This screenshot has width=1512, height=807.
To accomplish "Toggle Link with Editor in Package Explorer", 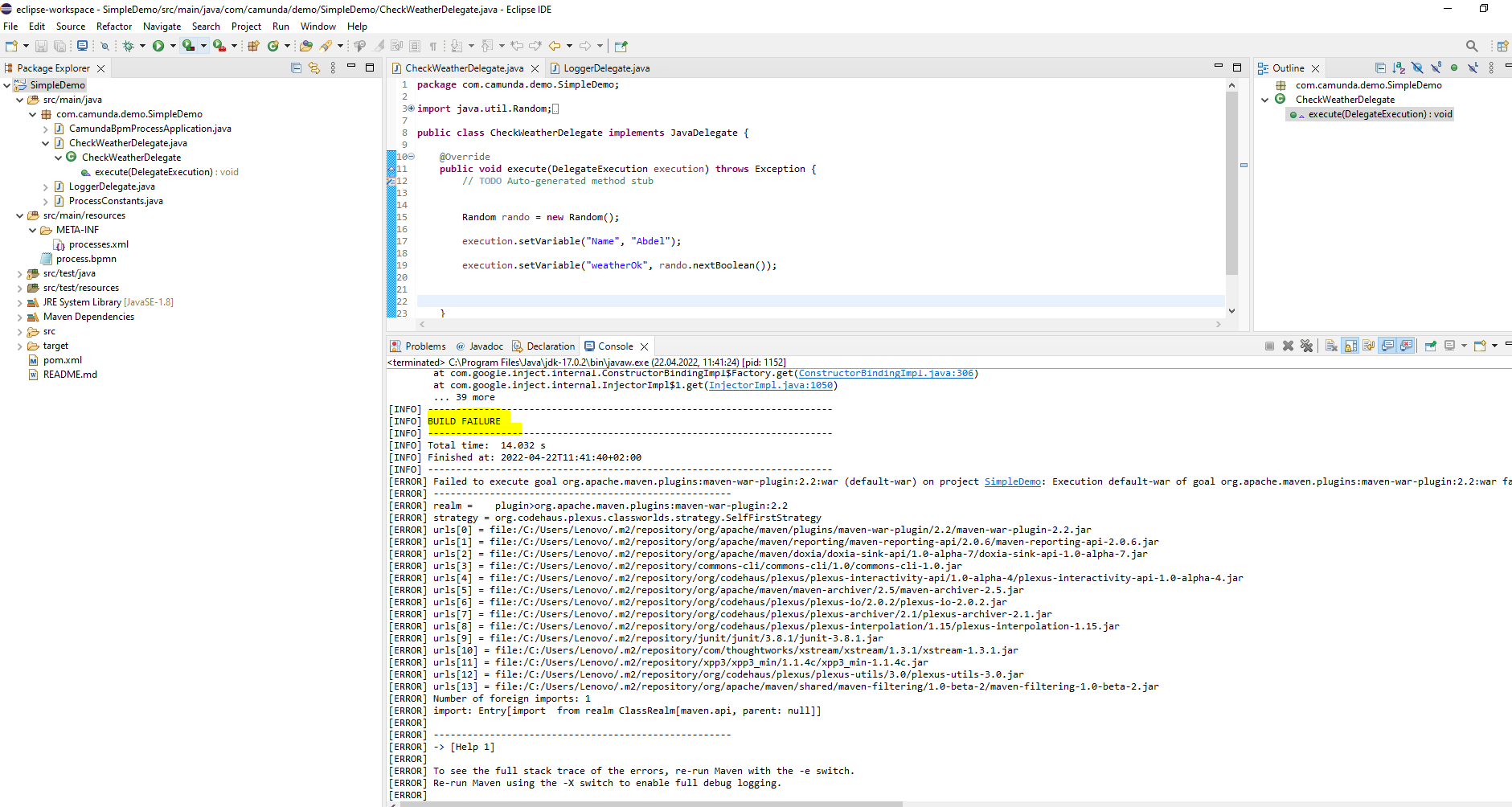I will pyautogui.click(x=314, y=68).
